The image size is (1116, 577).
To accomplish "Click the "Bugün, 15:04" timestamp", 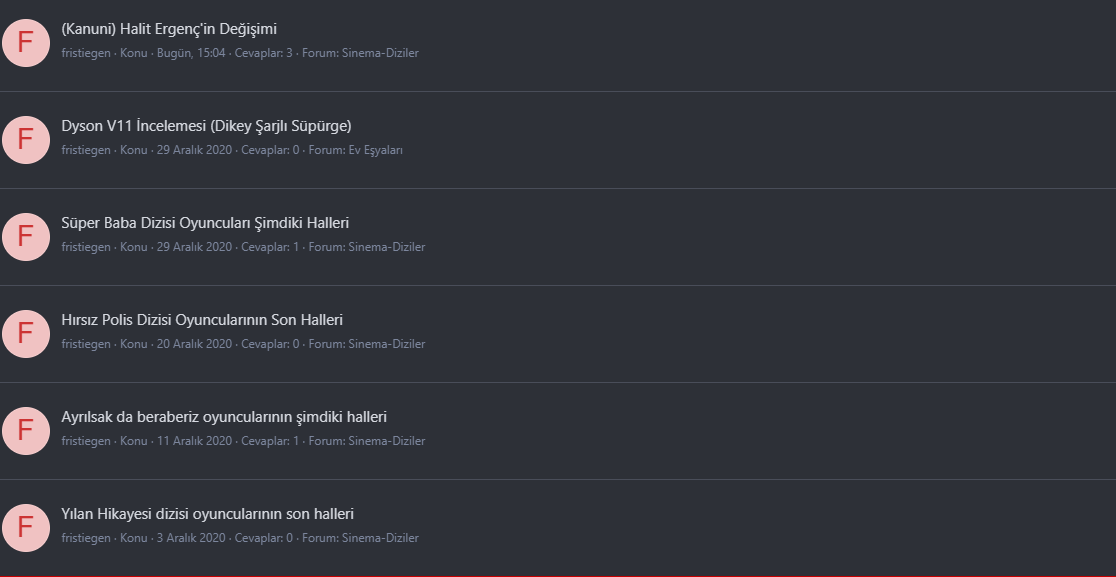I will pyautogui.click(x=191, y=53).
